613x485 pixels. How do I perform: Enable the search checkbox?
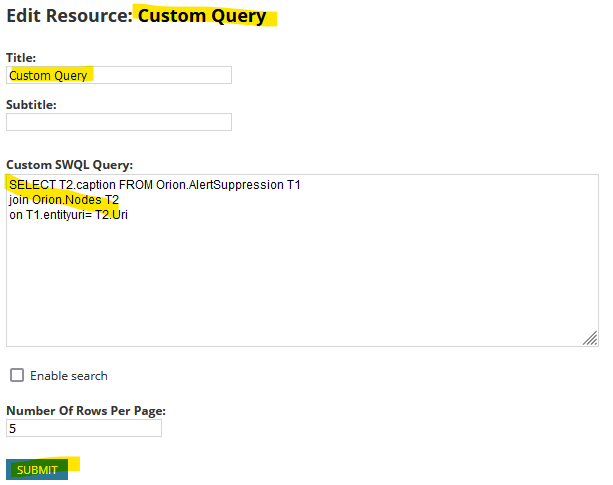point(17,375)
